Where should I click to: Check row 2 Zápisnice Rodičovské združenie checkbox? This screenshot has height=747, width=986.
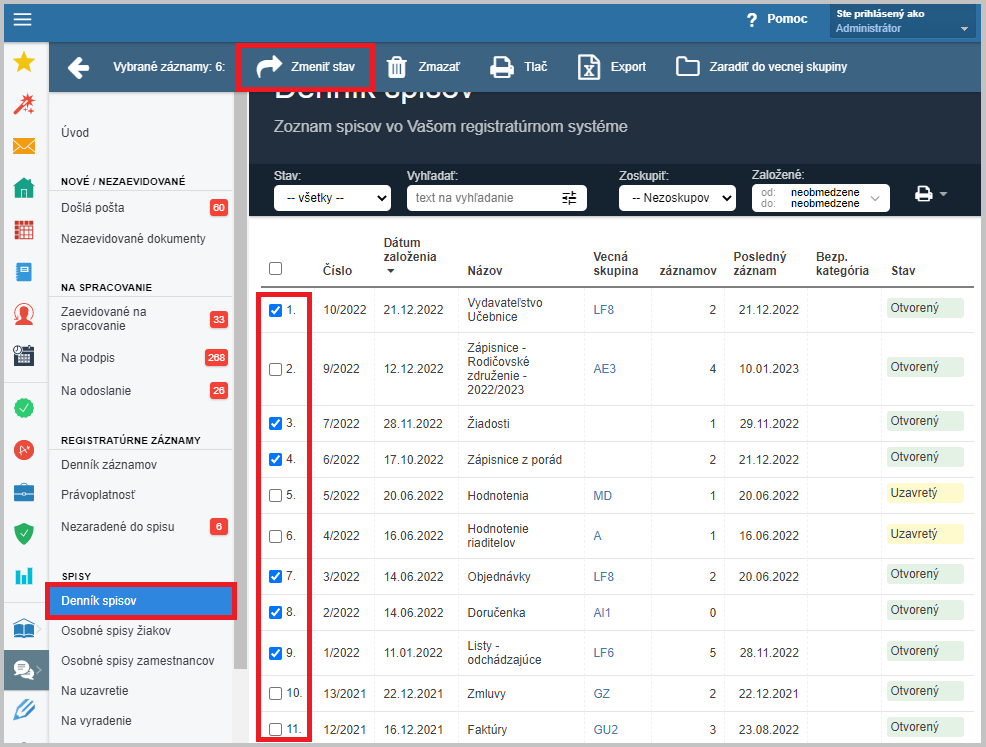[275, 370]
